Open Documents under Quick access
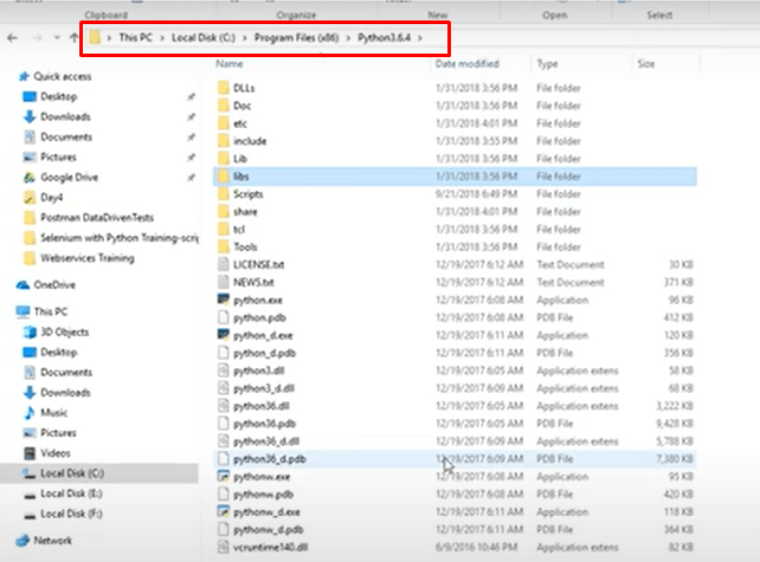 point(66,137)
